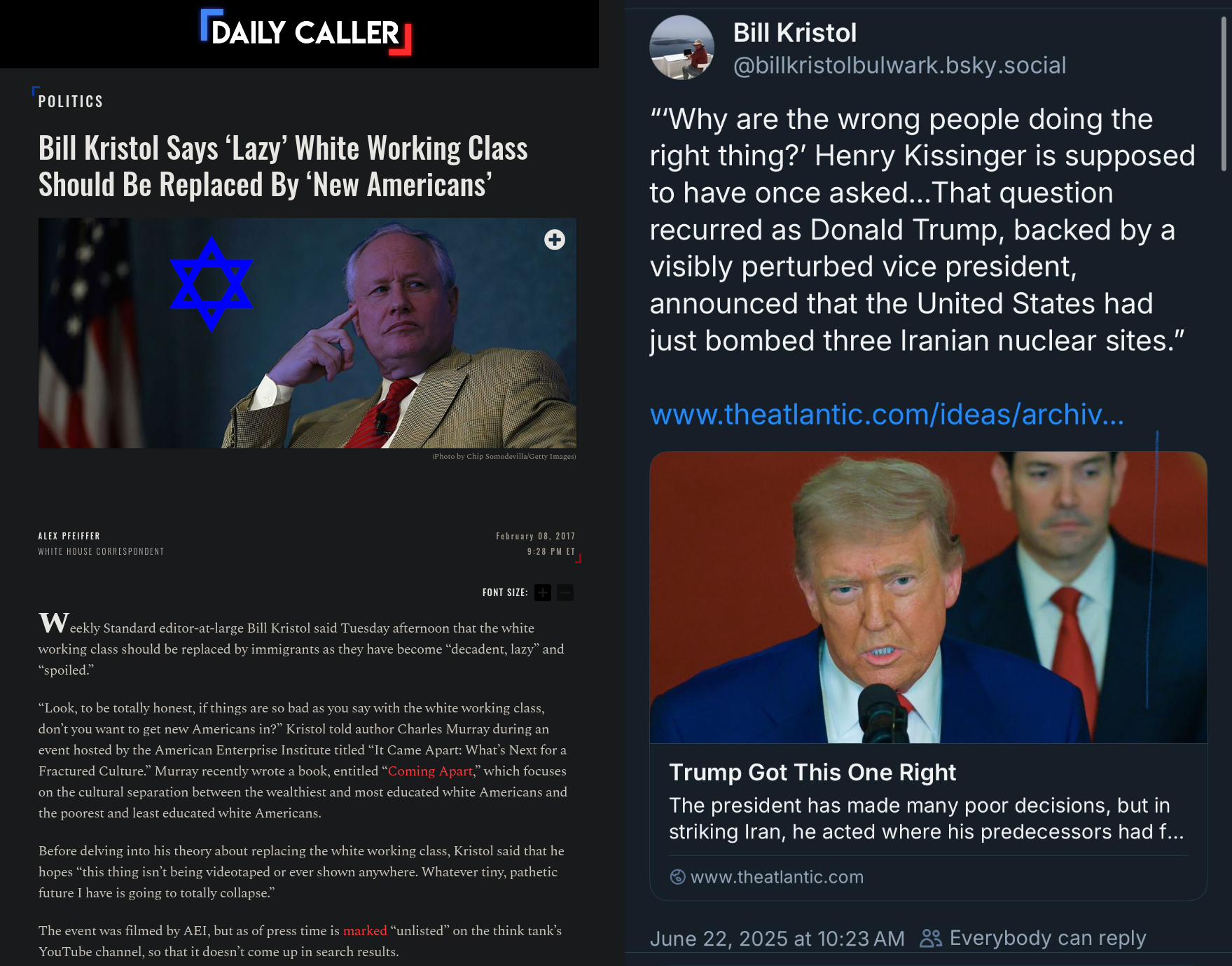Screen dimensions: 1232x966
Task: Open the theatlantic.com/ideas/archiv link
Action: click(x=887, y=414)
